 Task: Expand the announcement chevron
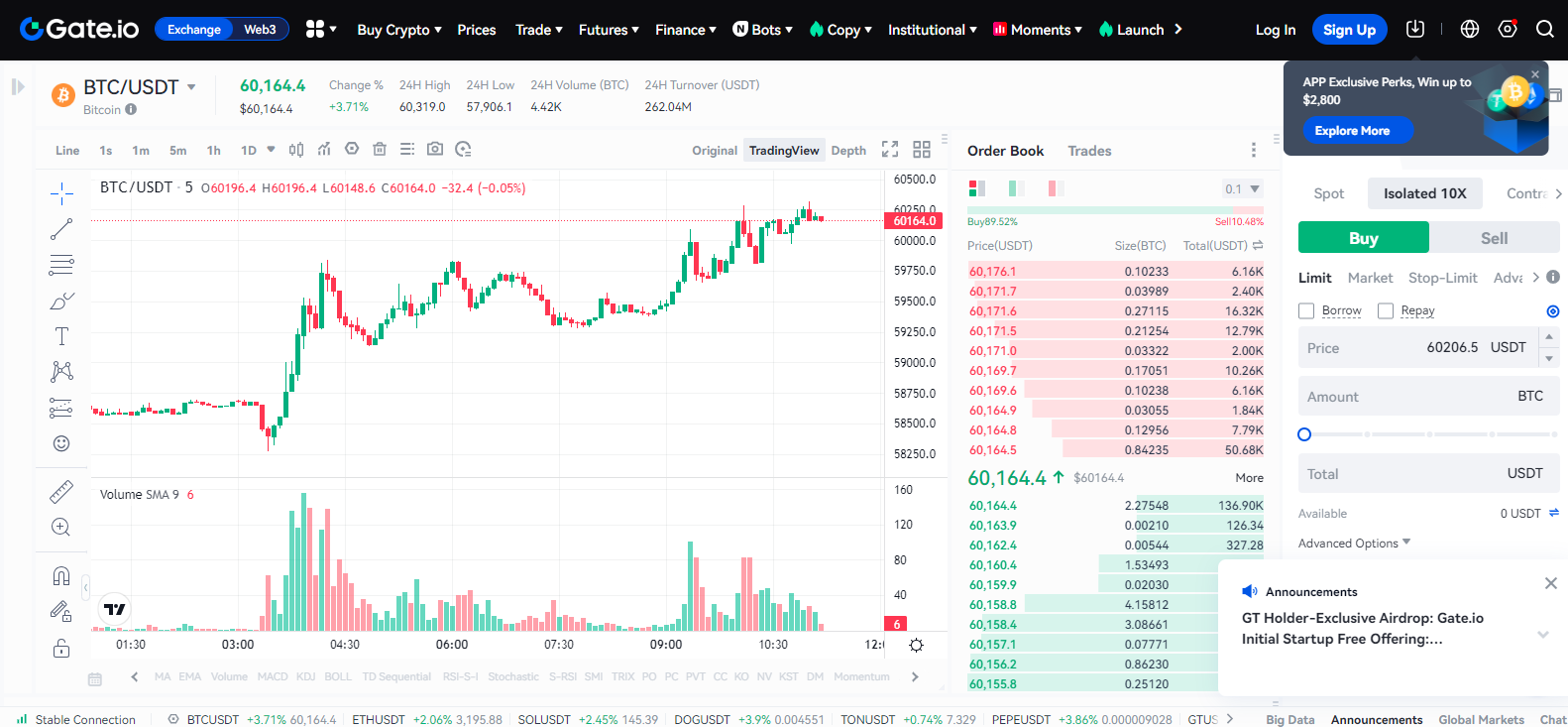[x=1543, y=634]
